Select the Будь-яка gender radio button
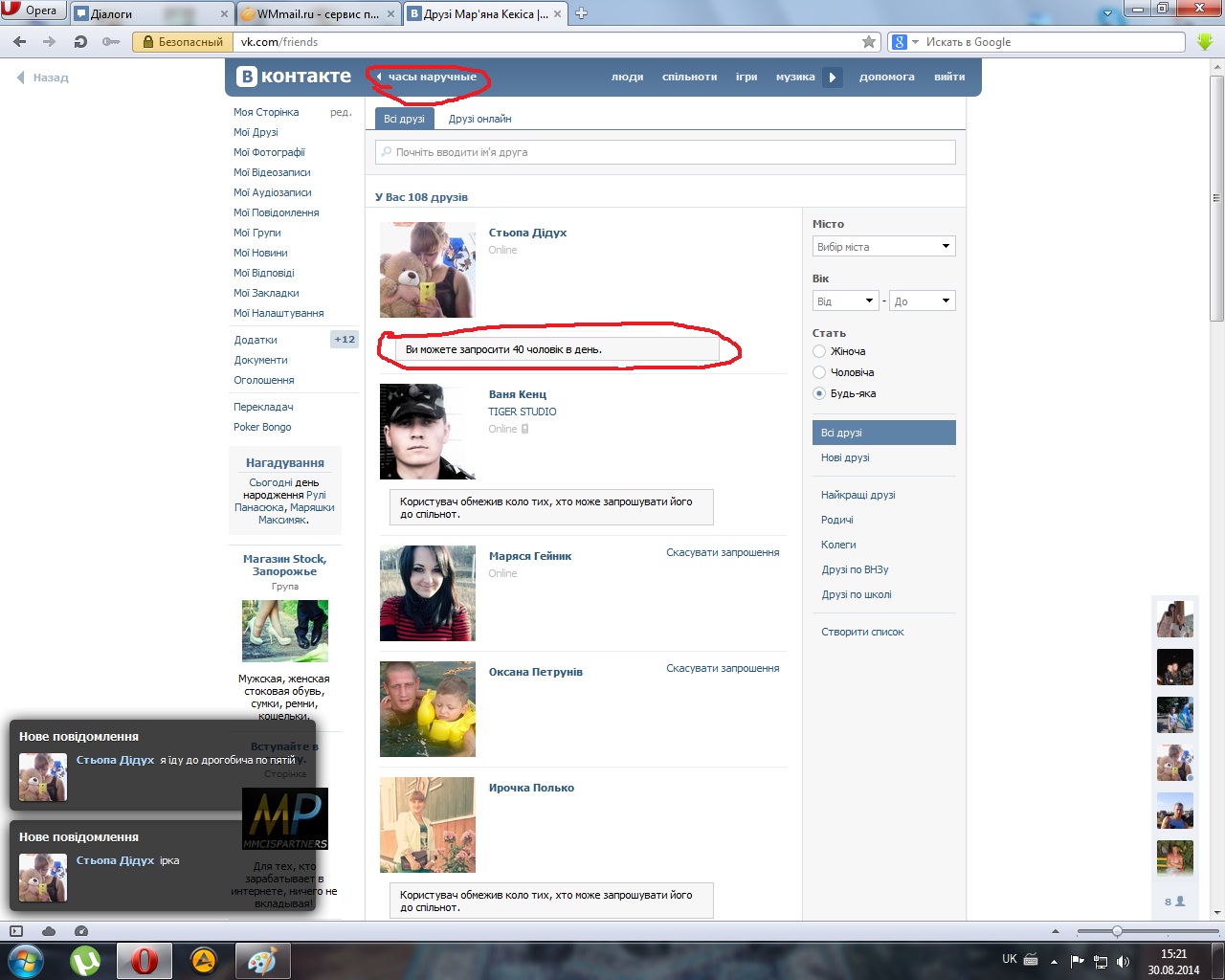The image size is (1225, 980). pos(819,393)
